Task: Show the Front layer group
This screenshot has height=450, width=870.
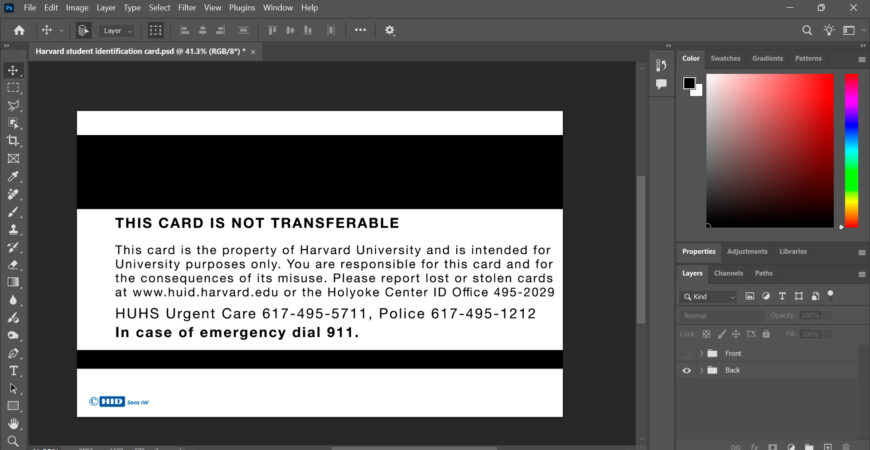Action: tap(686, 353)
